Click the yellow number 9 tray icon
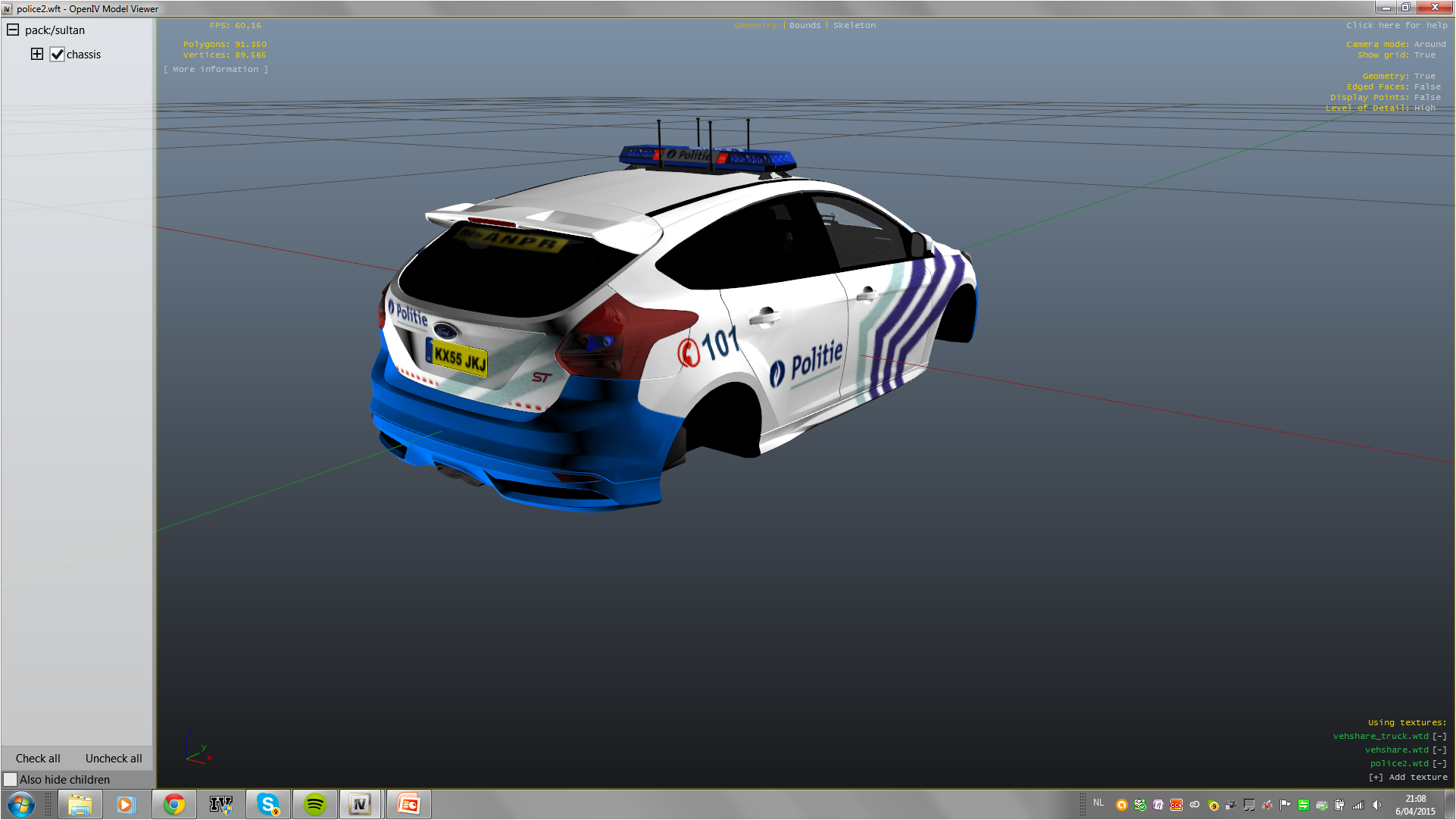Viewport: 1456px width, 820px height. tap(1213, 805)
